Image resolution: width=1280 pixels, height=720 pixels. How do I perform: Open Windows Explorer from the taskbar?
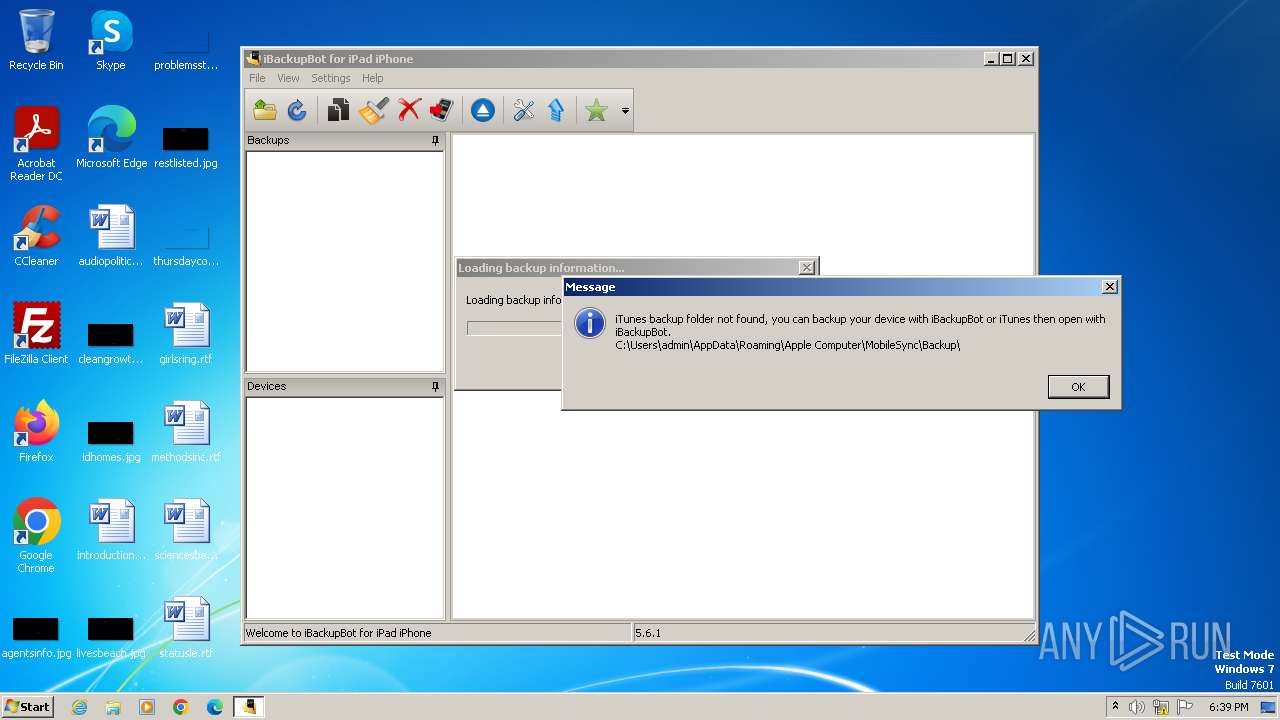click(x=113, y=707)
